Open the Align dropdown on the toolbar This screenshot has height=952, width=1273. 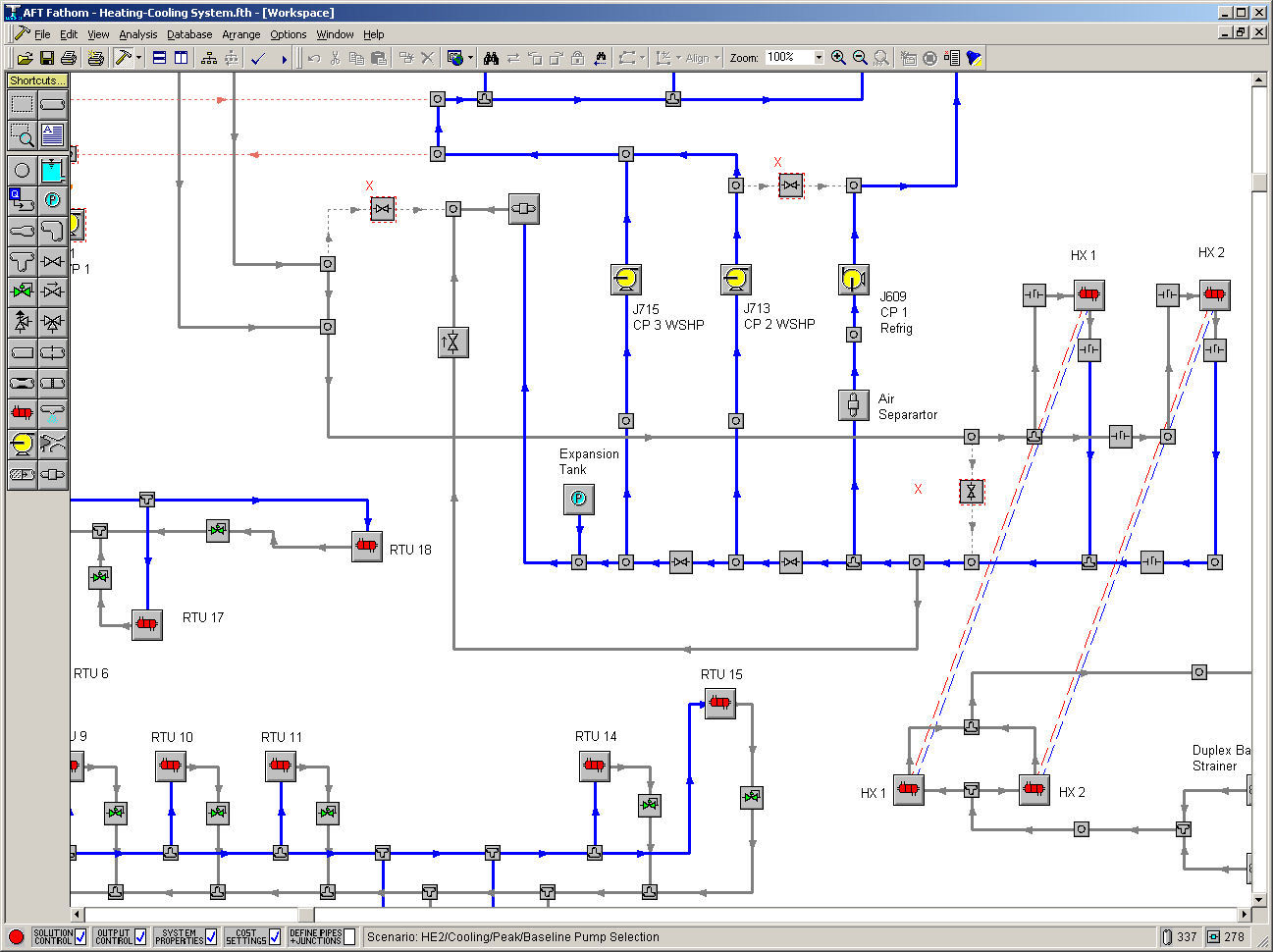point(718,57)
